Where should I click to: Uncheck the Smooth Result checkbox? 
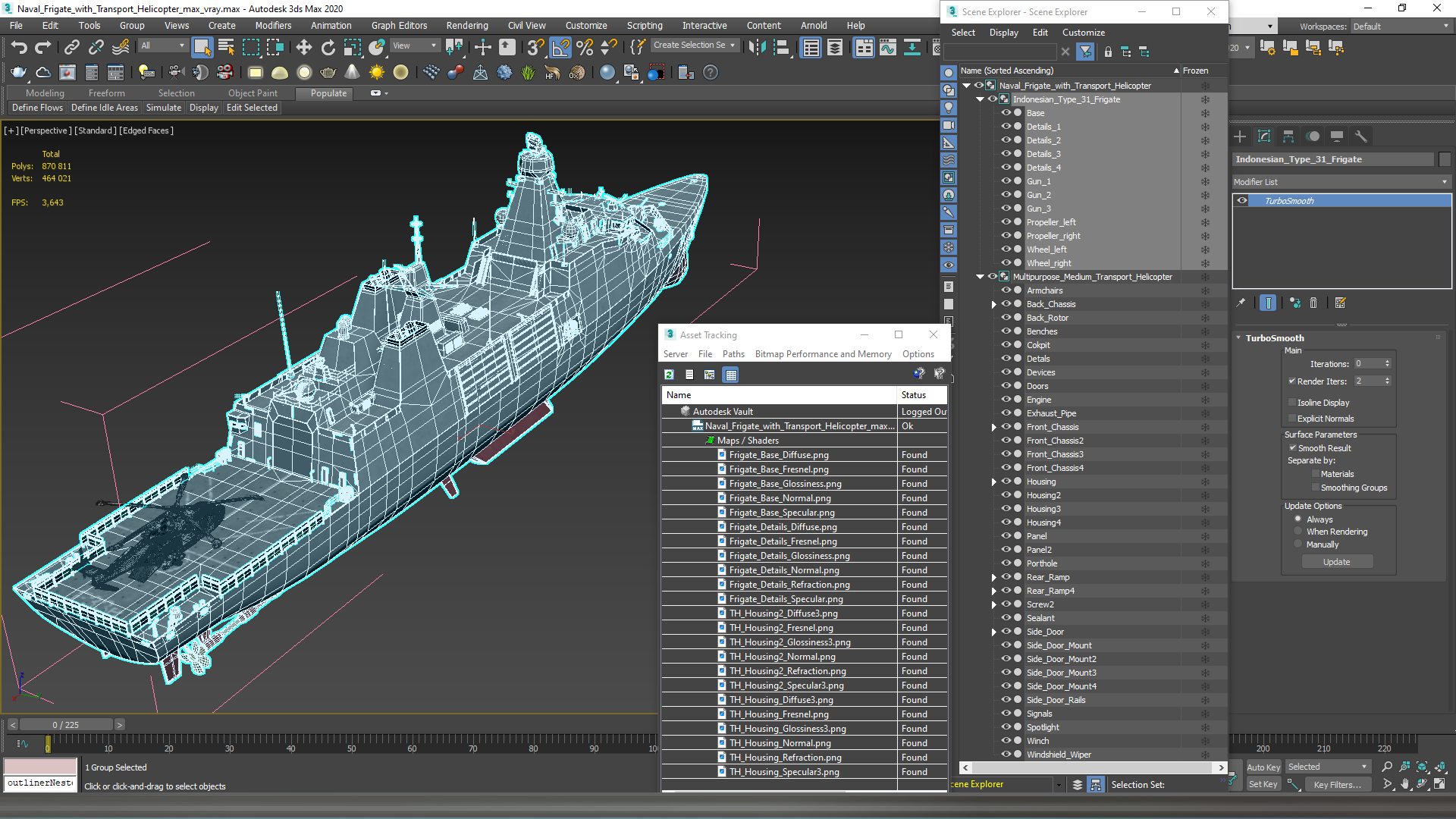pos(1292,448)
